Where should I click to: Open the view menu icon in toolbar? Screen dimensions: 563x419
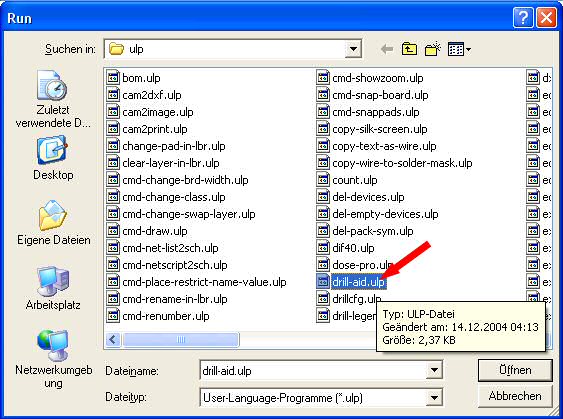click(459, 49)
